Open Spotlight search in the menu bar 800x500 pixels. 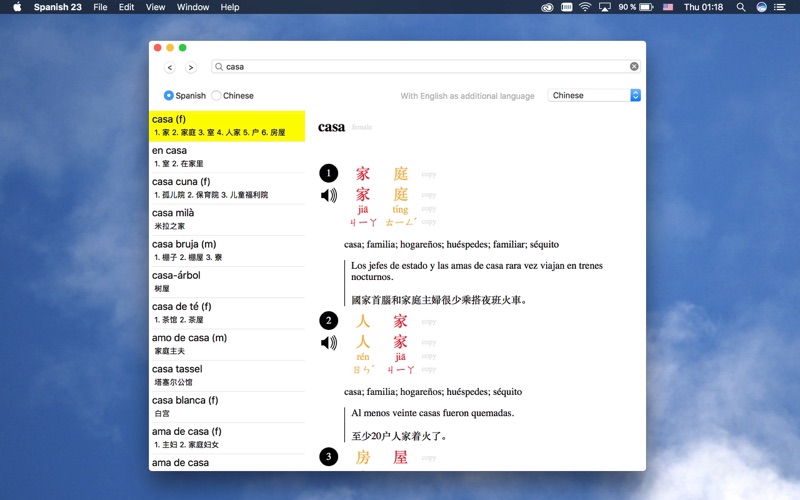point(741,7)
